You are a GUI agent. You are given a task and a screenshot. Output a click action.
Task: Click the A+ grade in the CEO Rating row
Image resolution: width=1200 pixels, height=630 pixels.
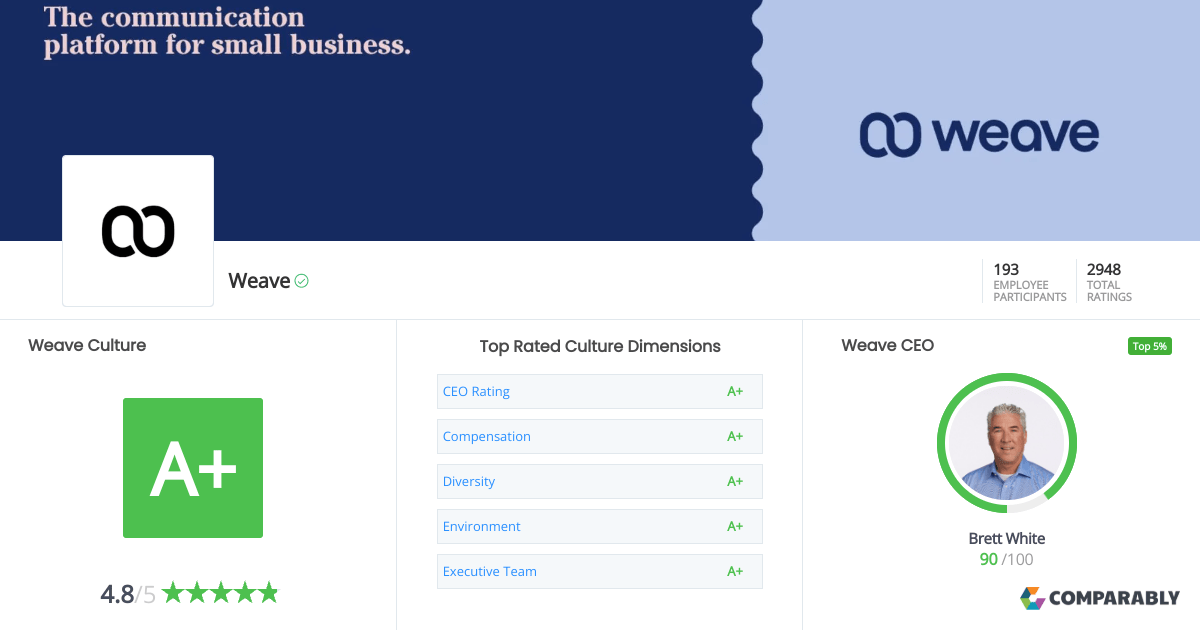click(735, 391)
